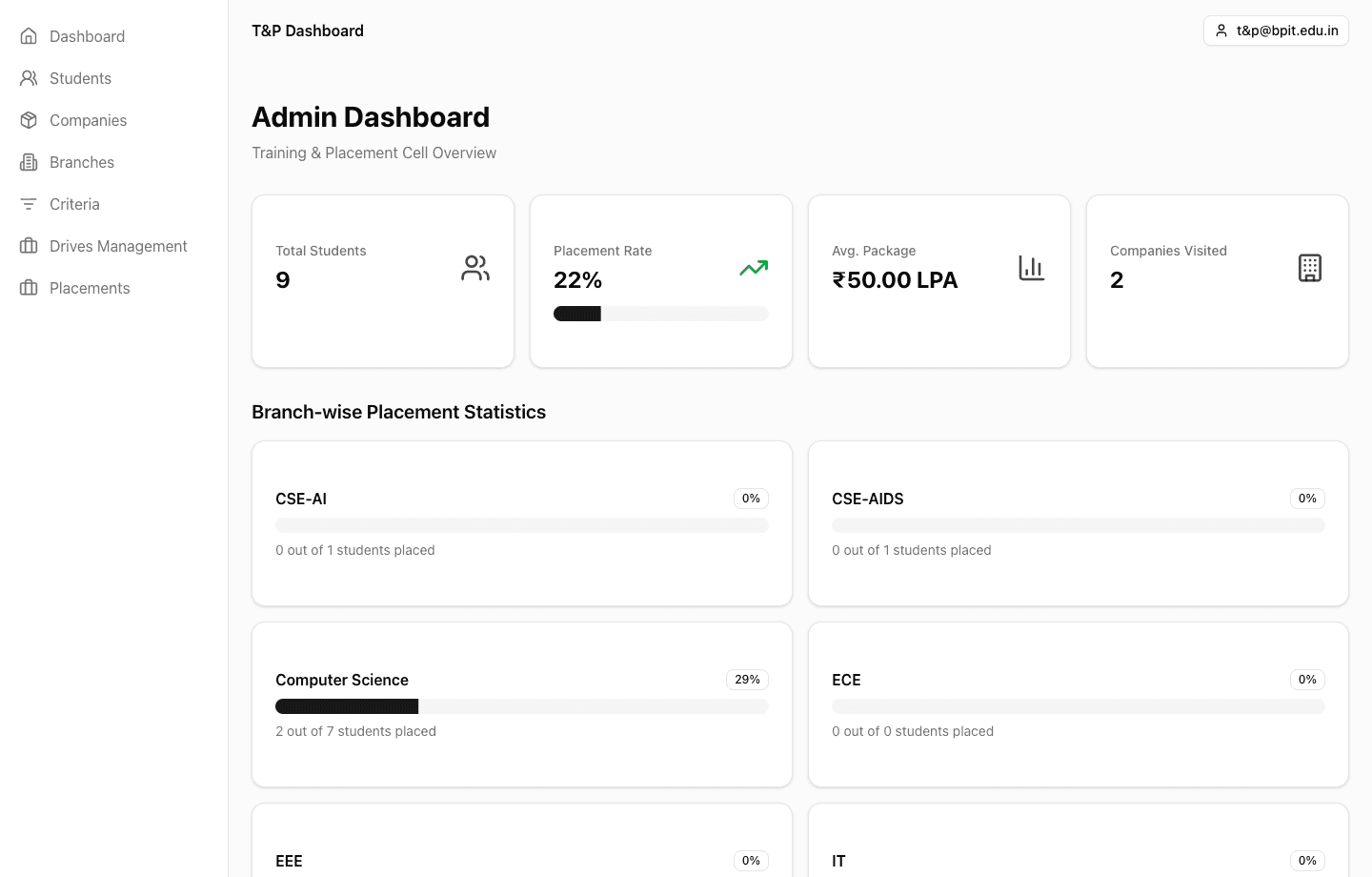Screen dimensions: 1372x877
Task: Open the Criteria page
Action: (x=114, y=204)
